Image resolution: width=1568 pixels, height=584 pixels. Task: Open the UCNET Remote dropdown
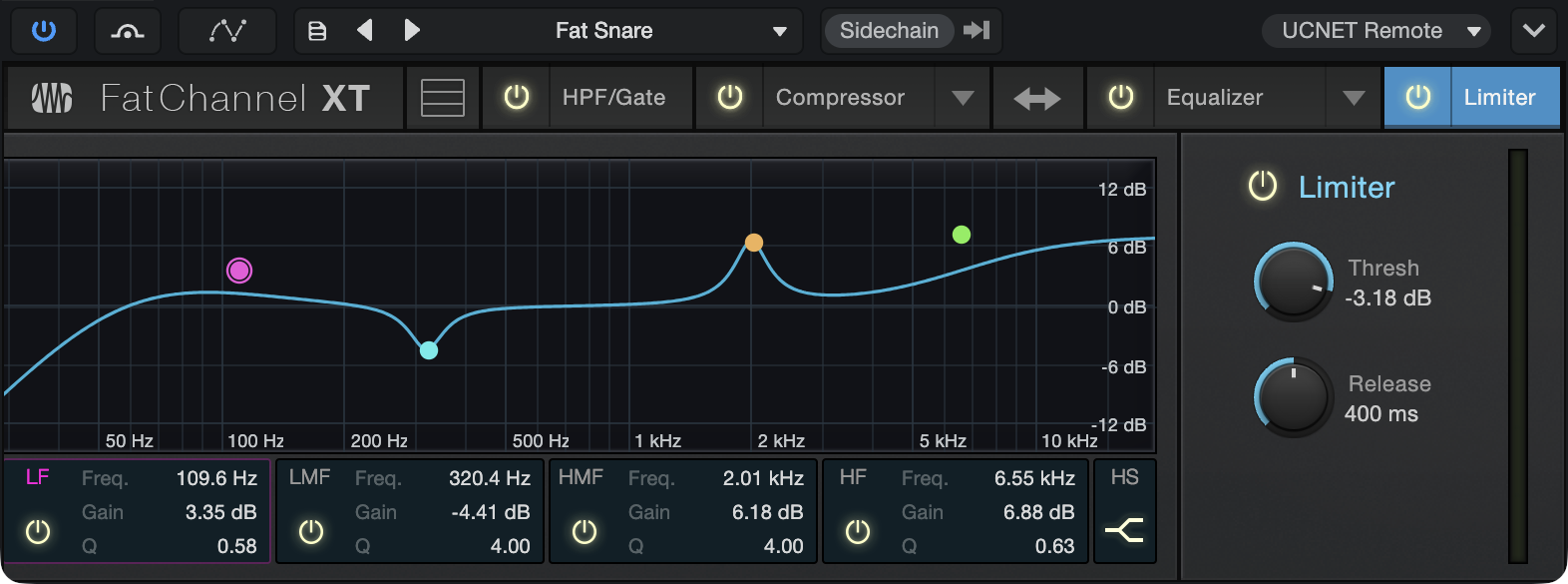tap(1376, 31)
